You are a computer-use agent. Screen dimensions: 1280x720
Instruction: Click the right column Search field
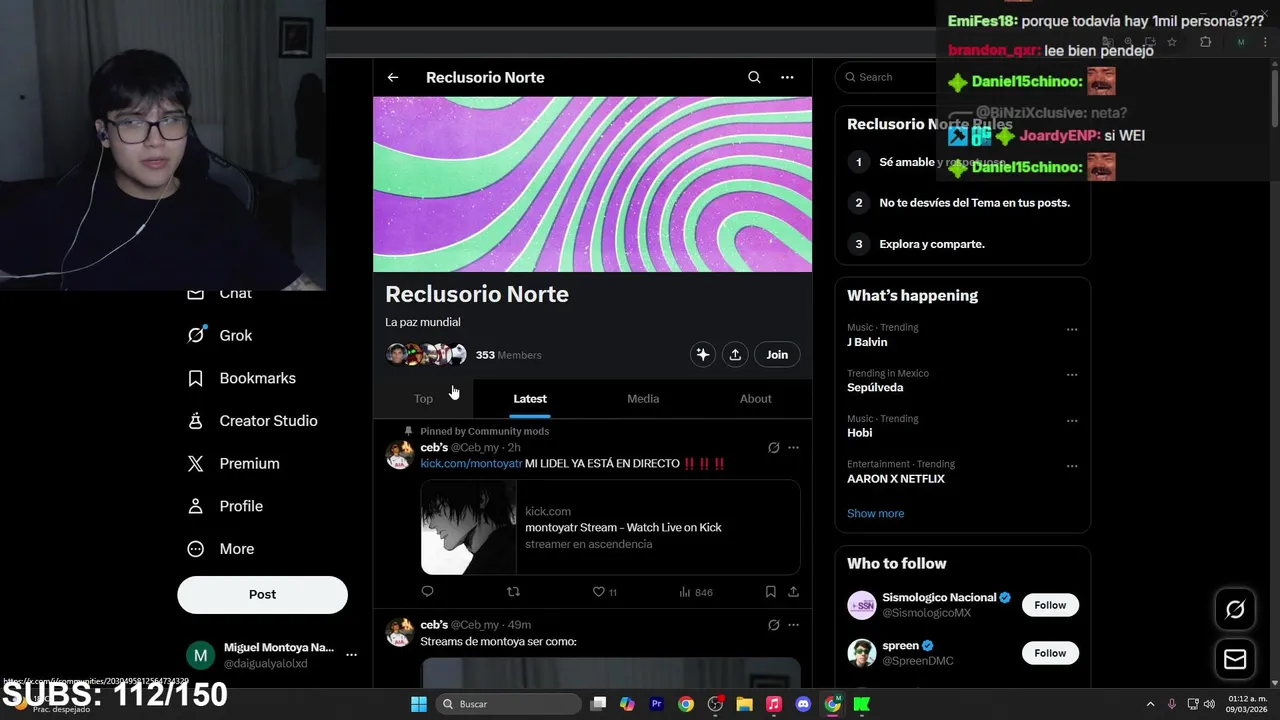[x=890, y=77]
